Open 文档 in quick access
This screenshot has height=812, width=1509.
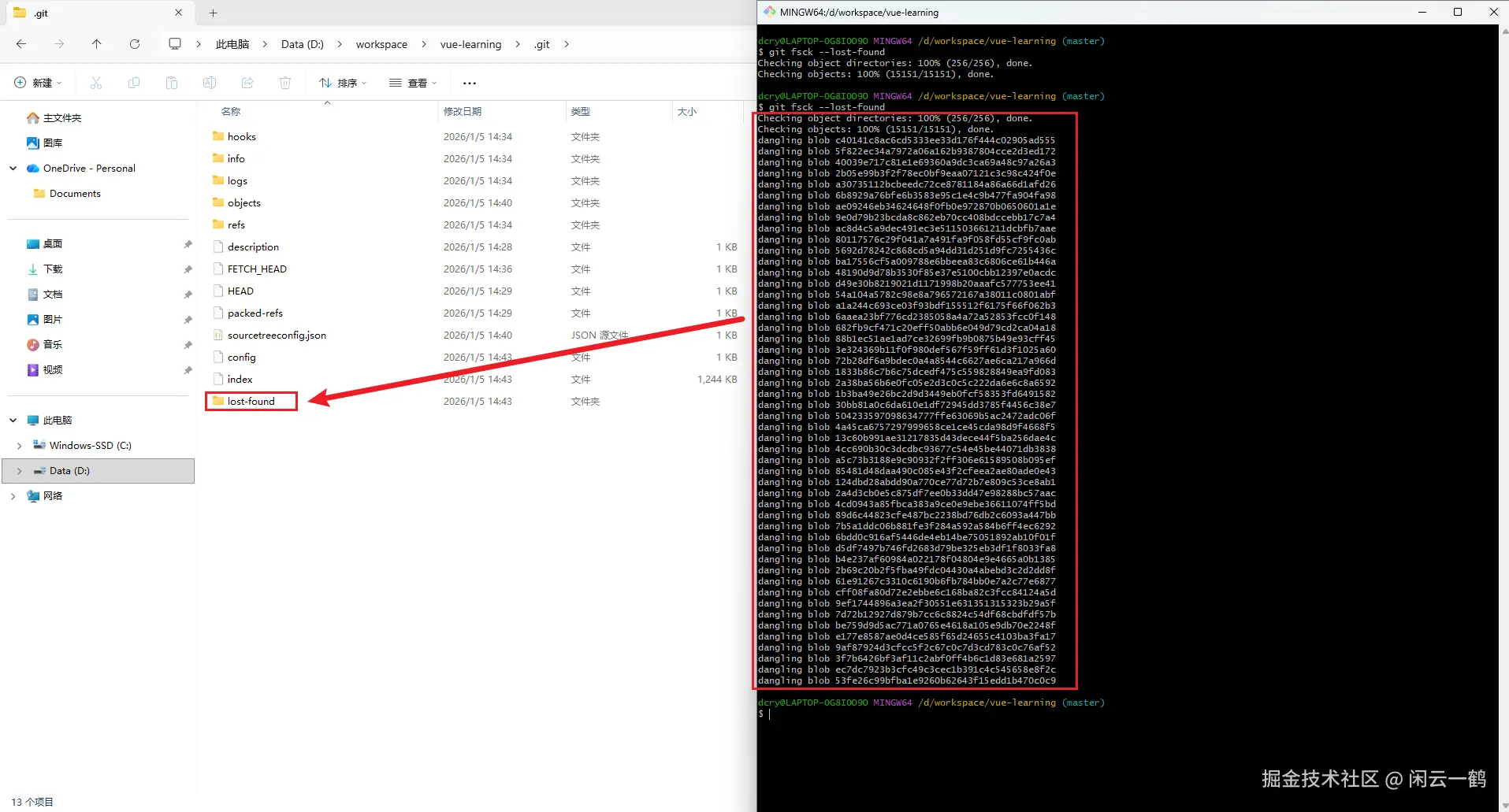coord(44,294)
